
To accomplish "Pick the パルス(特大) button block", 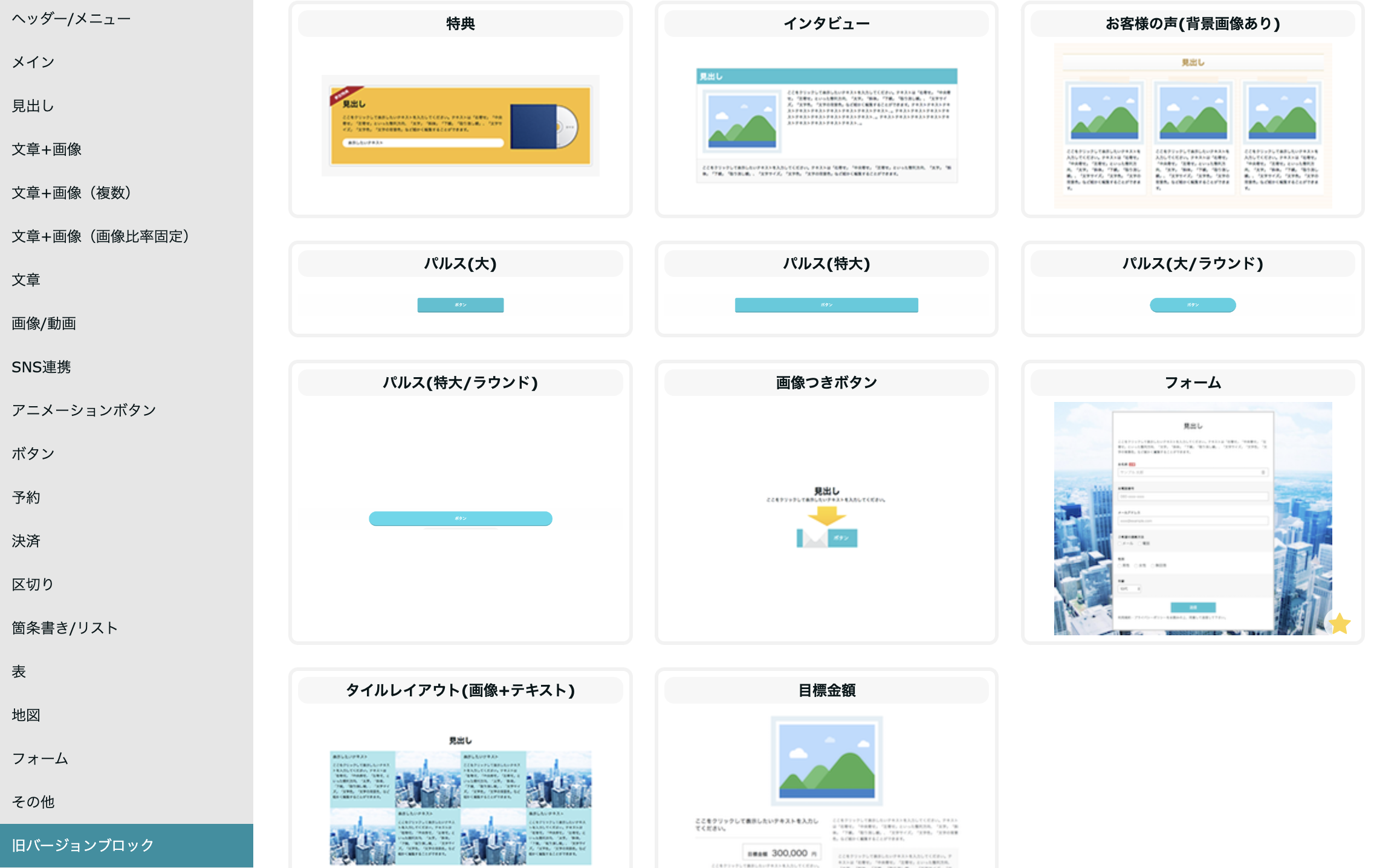I will tap(826, 304).
